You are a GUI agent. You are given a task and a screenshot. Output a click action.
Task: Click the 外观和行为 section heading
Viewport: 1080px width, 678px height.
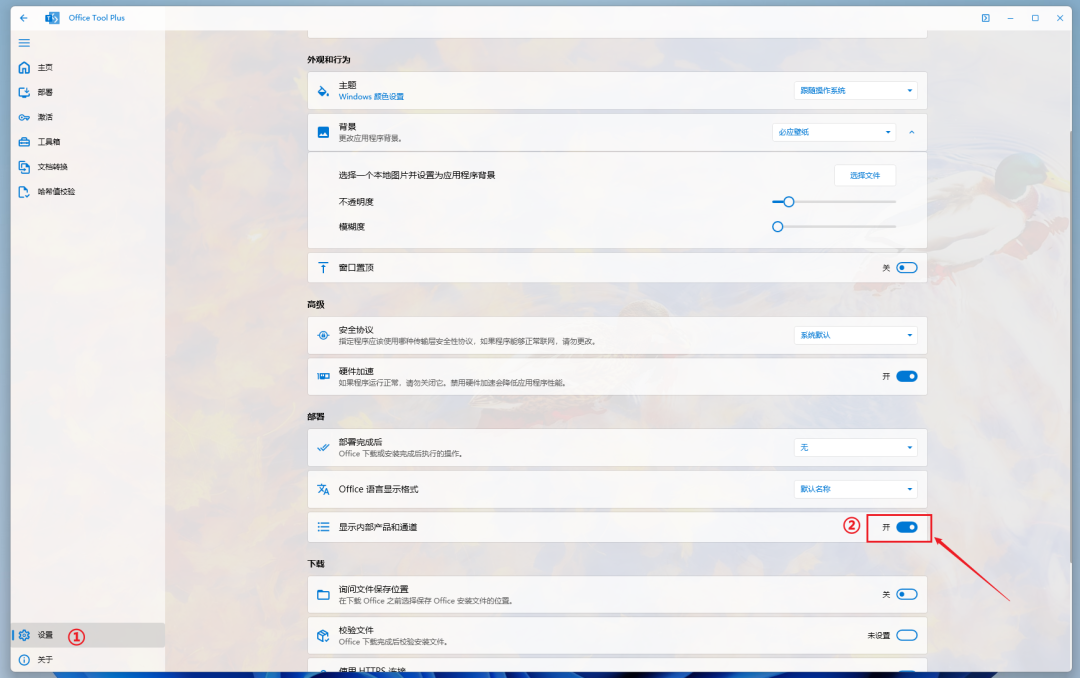click(329, 60)
